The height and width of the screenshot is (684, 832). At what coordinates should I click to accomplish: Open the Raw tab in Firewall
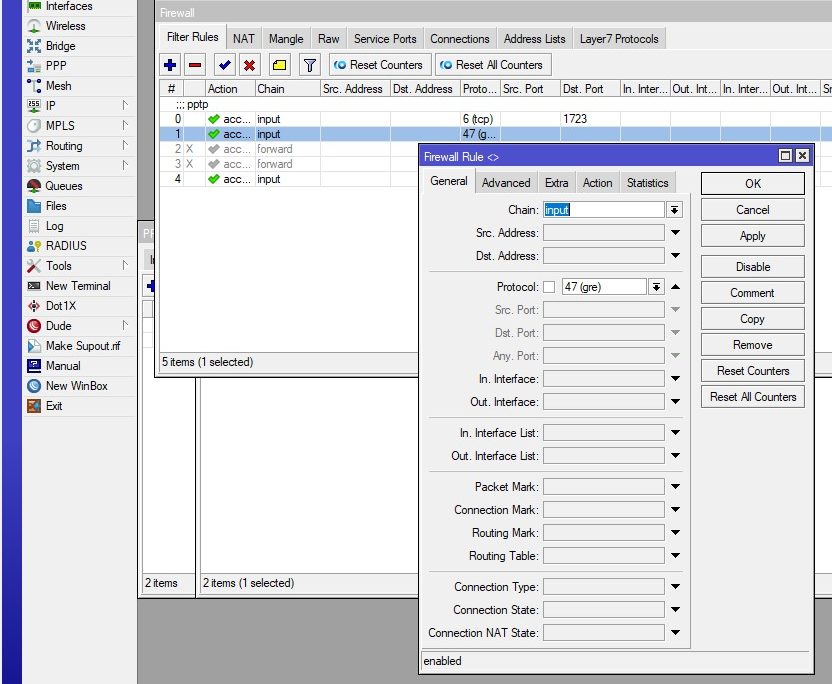coord(328,39)
